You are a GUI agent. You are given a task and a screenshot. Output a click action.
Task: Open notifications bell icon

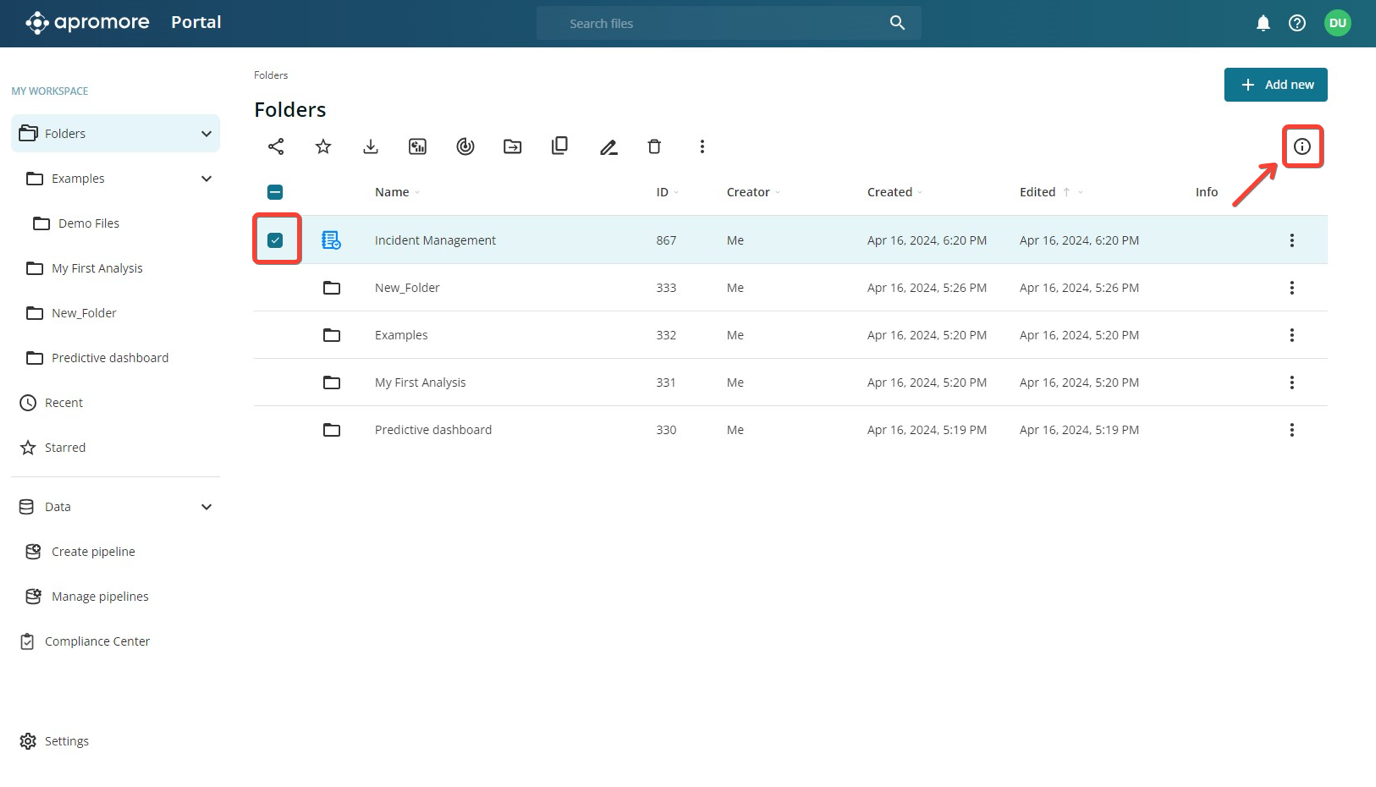click(1263, 23)
